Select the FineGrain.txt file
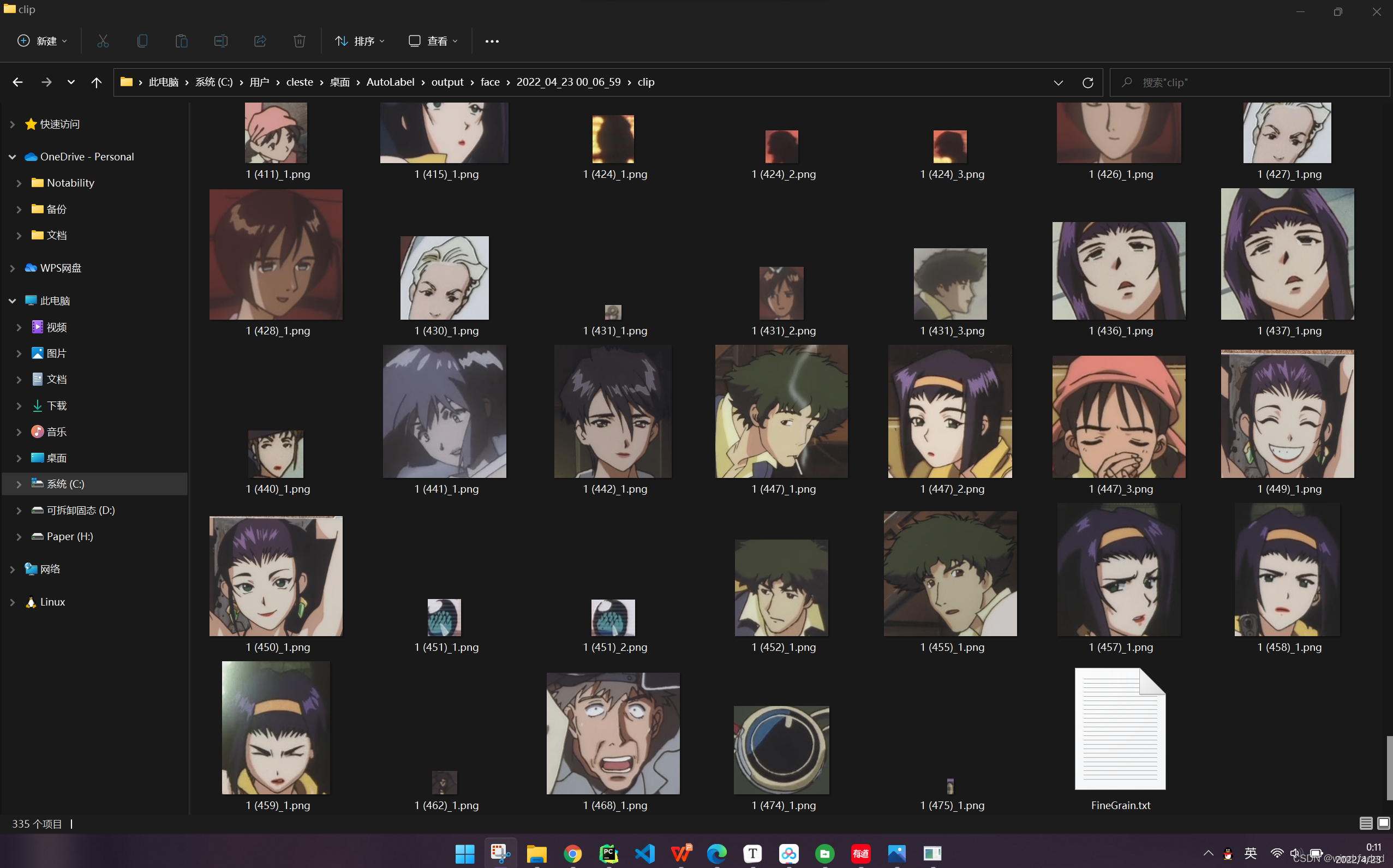Screen dimensions: 1393x868 click(x=1120, y=738)
